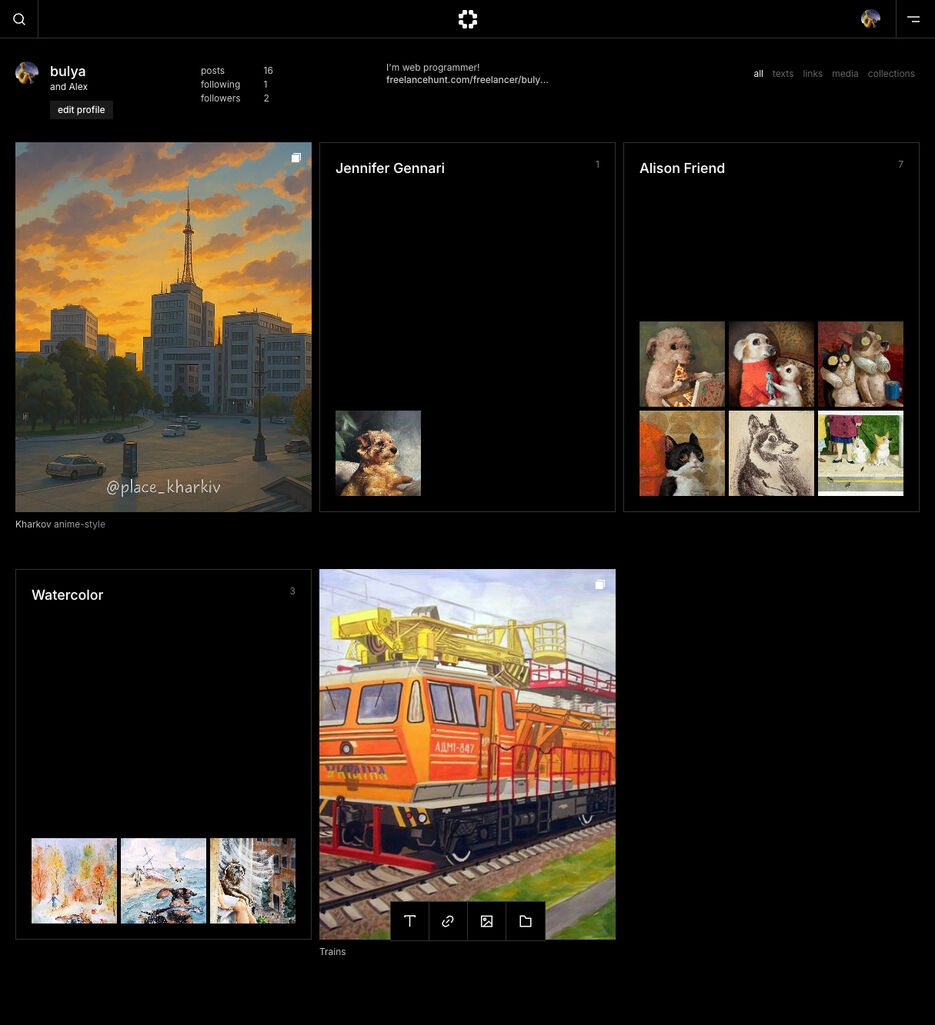Switch to the 'collections' filter tab
This screenshot has height=1025, width=935.
coord(891,74)
